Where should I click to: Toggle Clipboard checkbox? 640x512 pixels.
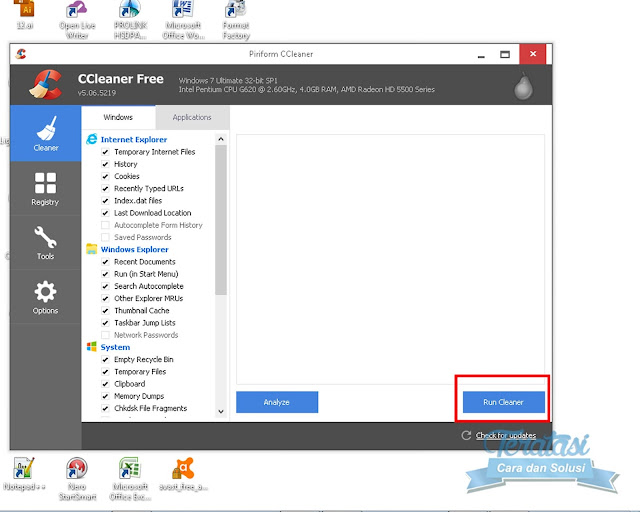point(105,384)
